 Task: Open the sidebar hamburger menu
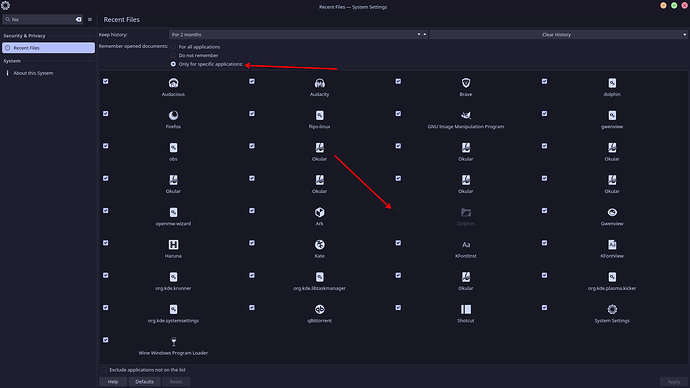pyautogui.click(x=90, y=19)
